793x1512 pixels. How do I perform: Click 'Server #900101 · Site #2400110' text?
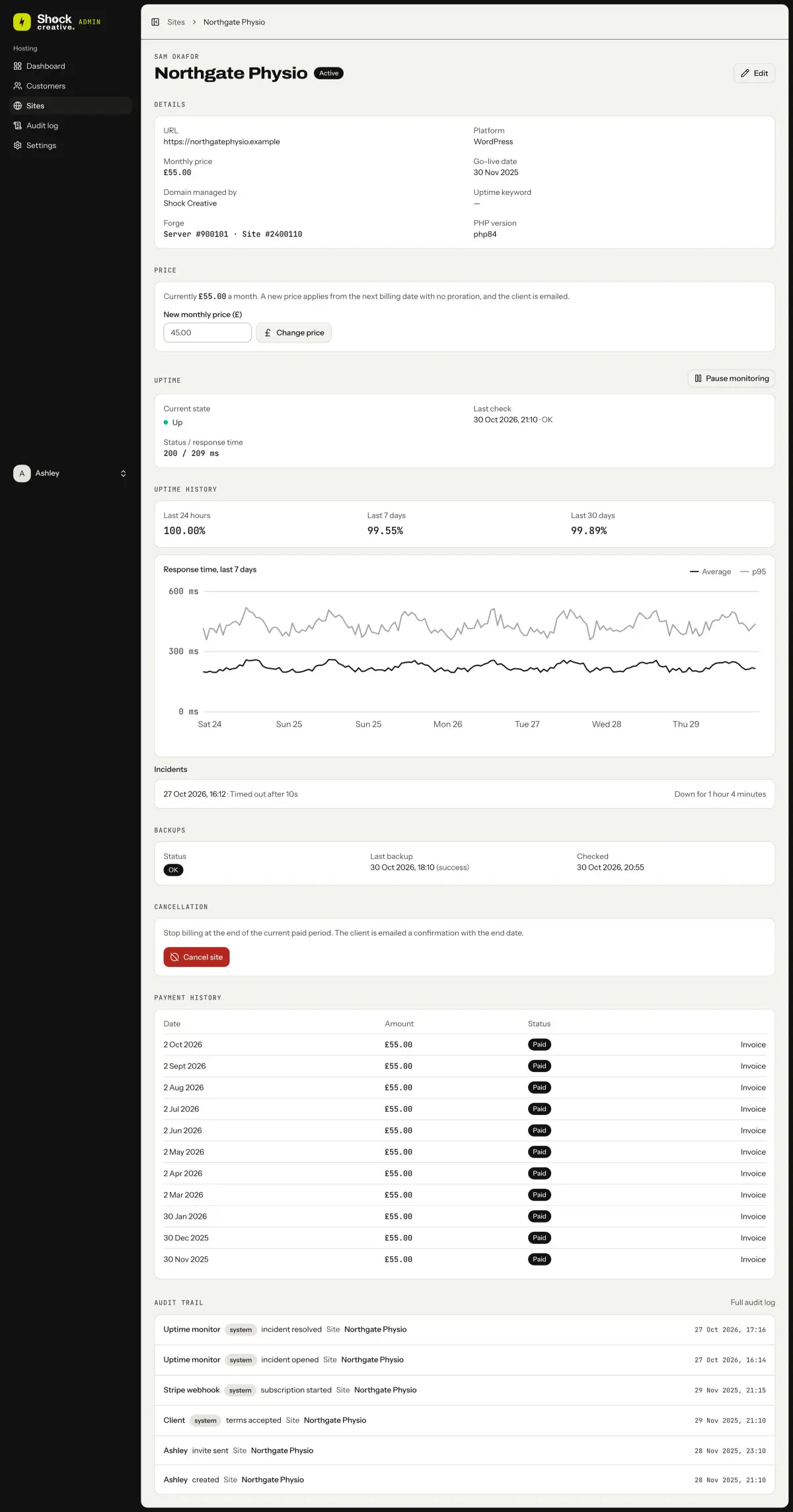[x=233, y=234]
